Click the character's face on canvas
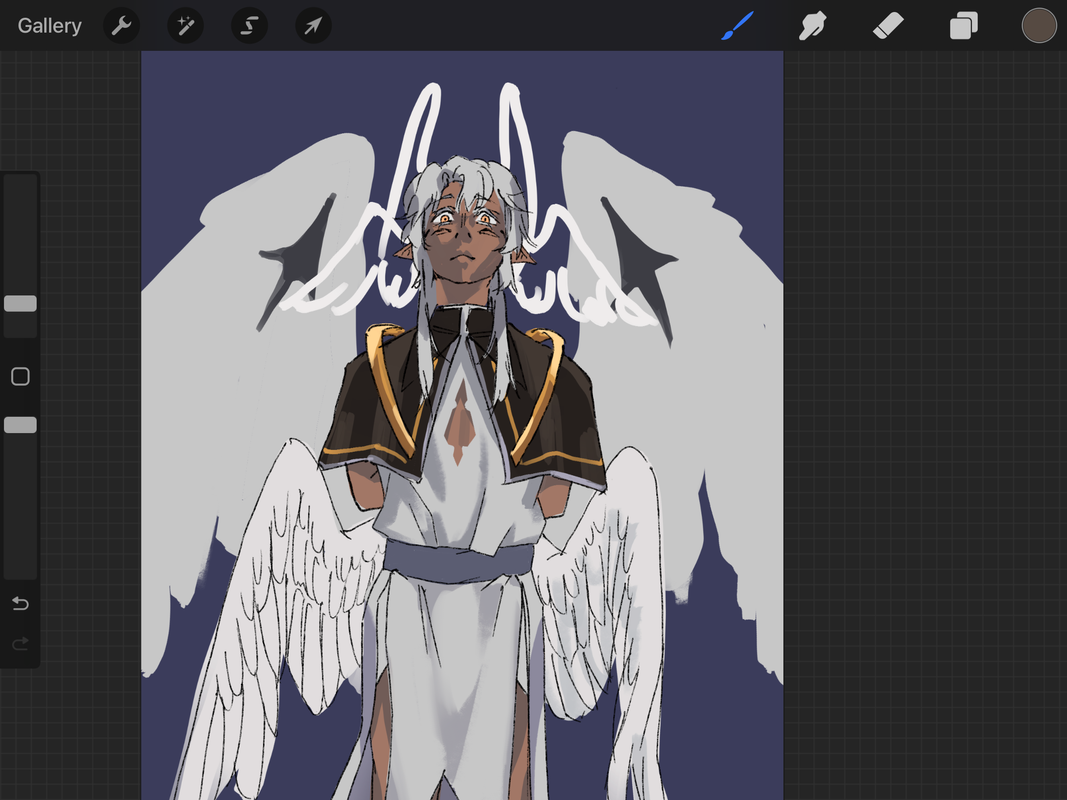The height and width of the screenshot is (800, 1067). tap(463, 235)
